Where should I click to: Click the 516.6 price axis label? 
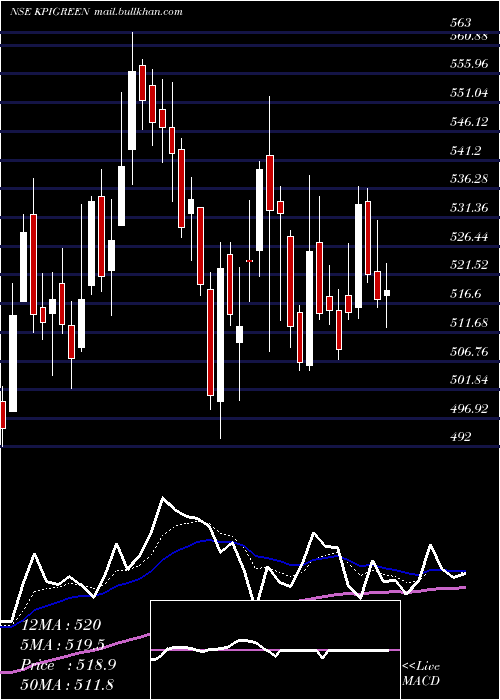(466, 294)
